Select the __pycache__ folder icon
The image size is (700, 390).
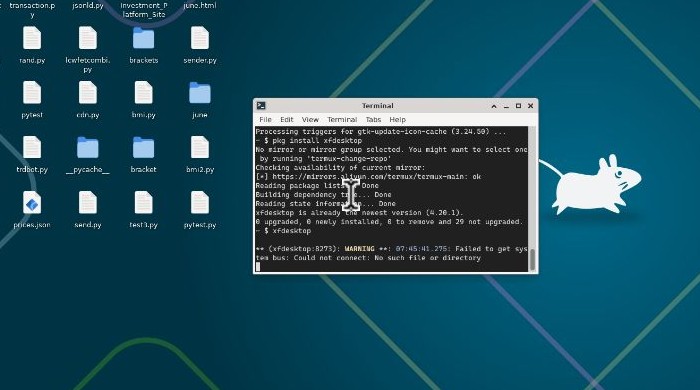[x=88, y=148]
